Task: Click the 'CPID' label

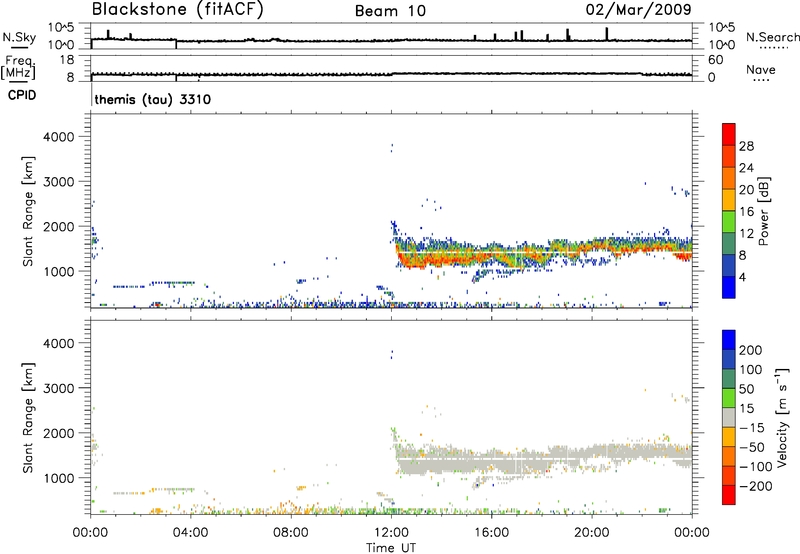Action: pyautogui.click(x=22, y=95)
